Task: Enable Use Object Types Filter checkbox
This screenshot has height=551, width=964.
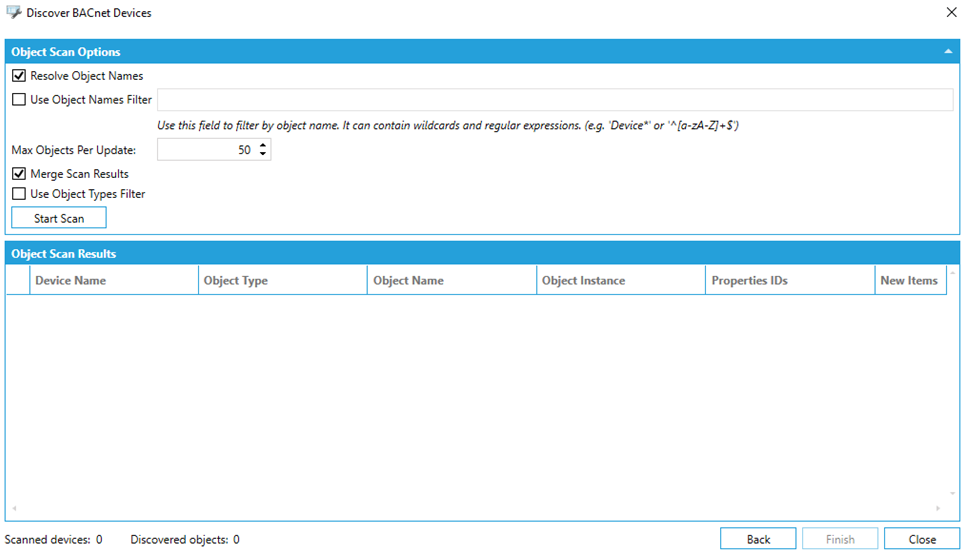Action: (x=19, y=194)
